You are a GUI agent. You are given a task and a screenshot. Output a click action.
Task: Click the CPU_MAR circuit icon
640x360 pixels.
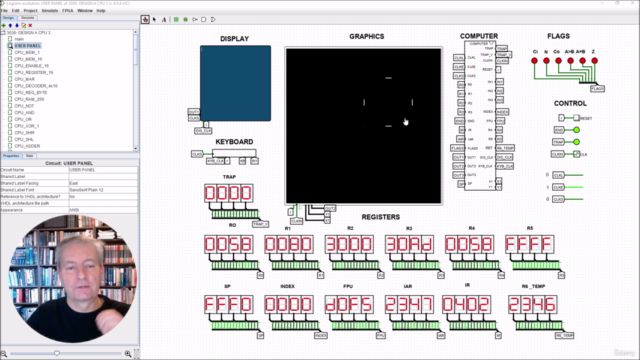point(10,79)
